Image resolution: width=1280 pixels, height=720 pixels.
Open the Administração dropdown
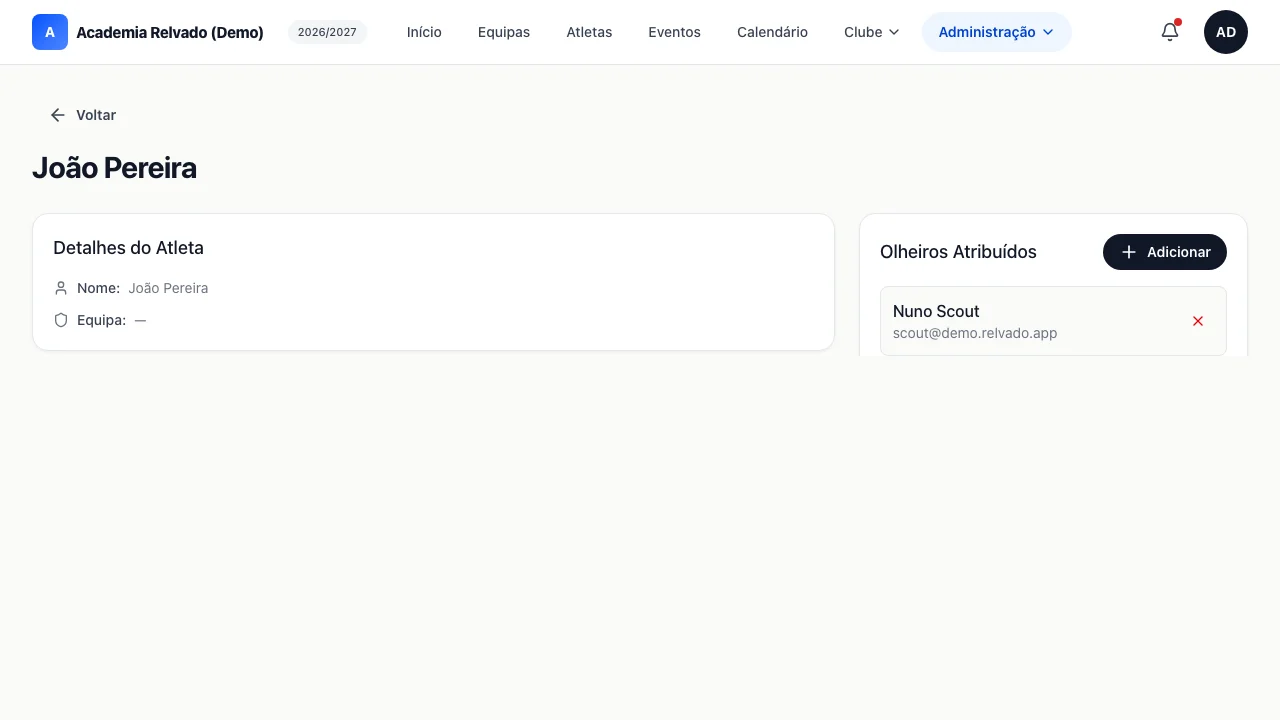tap(996, 32)
